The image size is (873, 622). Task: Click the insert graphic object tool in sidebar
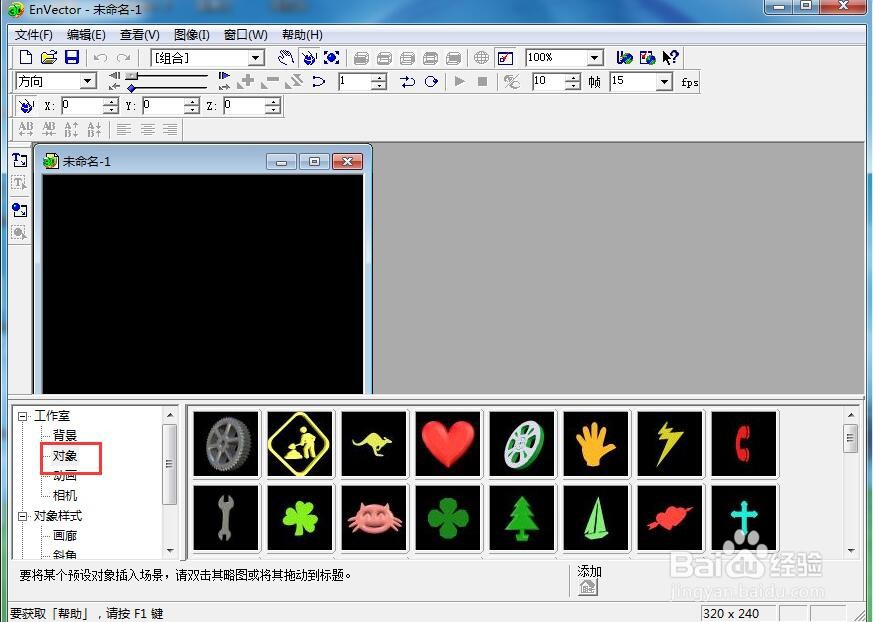coord(19,210)
